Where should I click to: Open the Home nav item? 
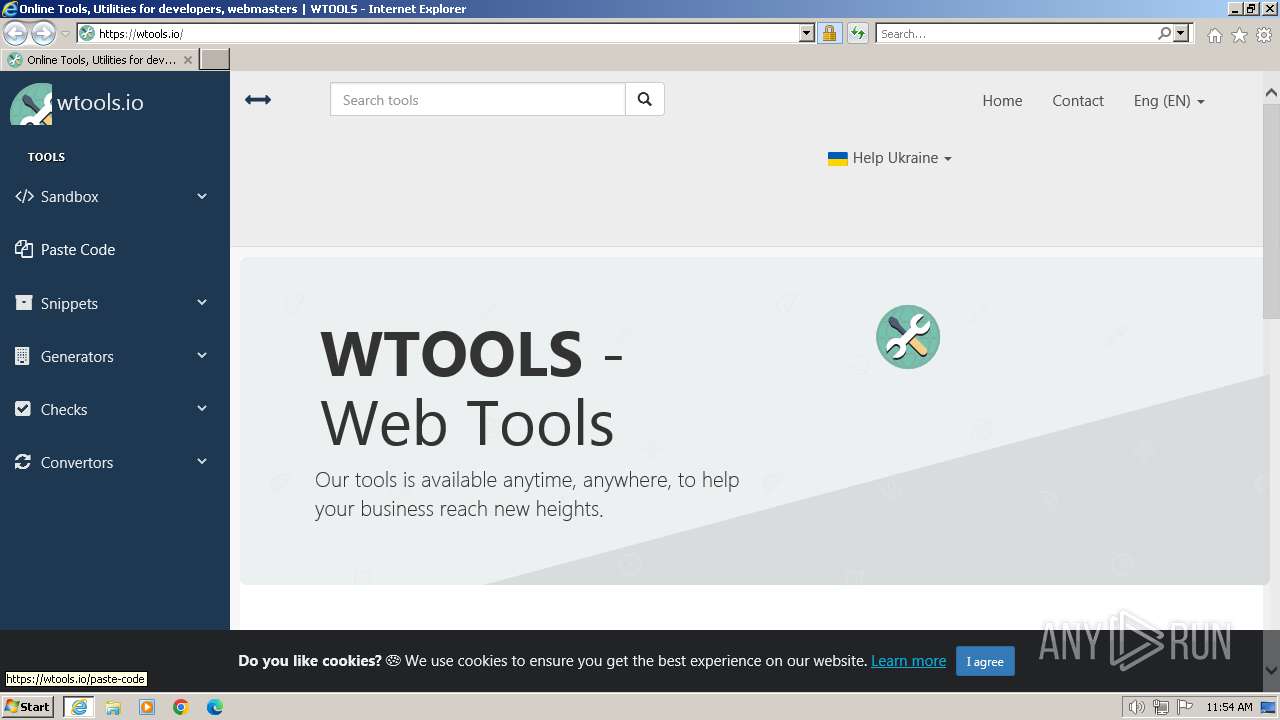(x=1002, y=101)
